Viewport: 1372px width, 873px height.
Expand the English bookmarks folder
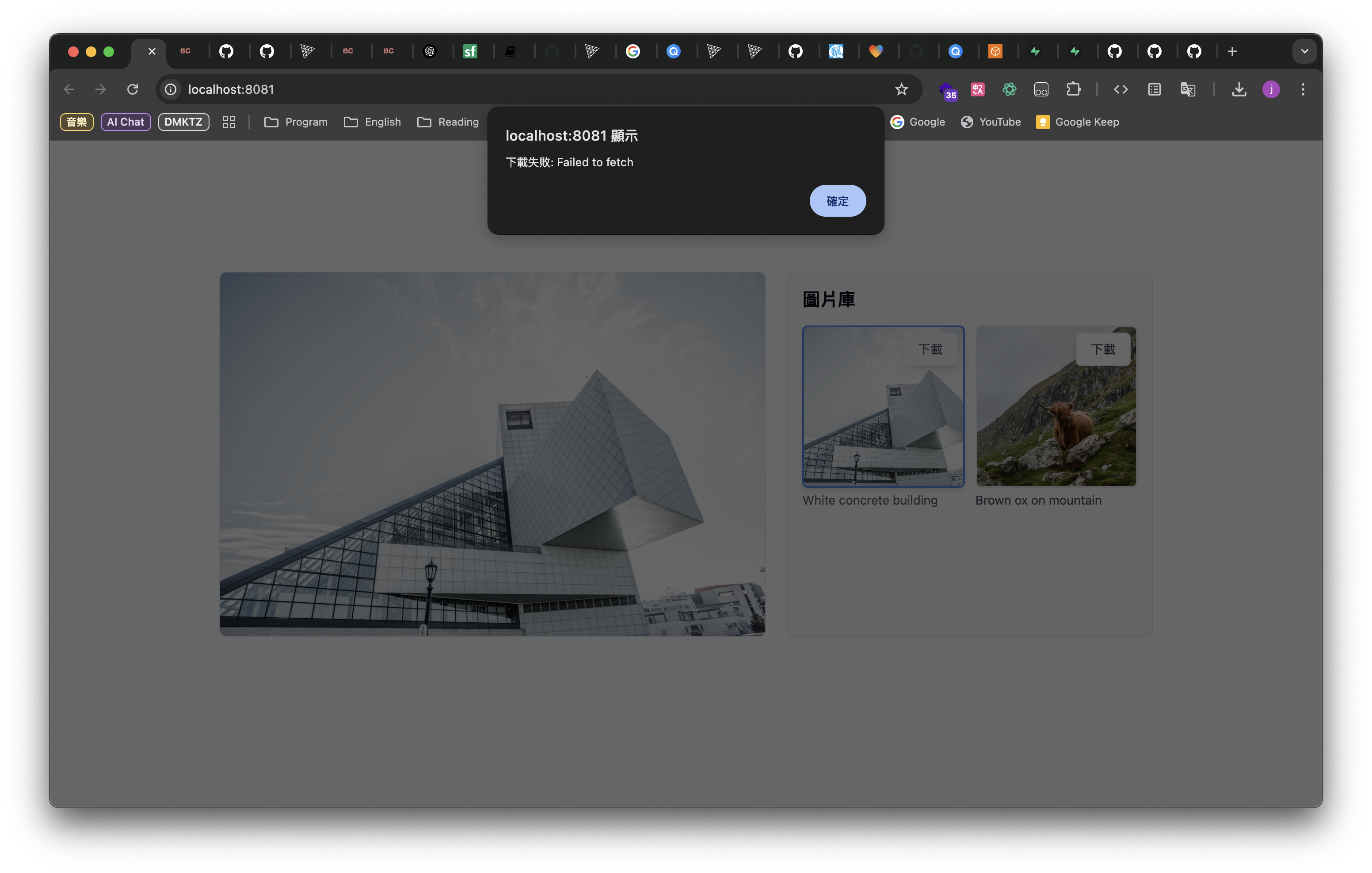coord(373,122)
